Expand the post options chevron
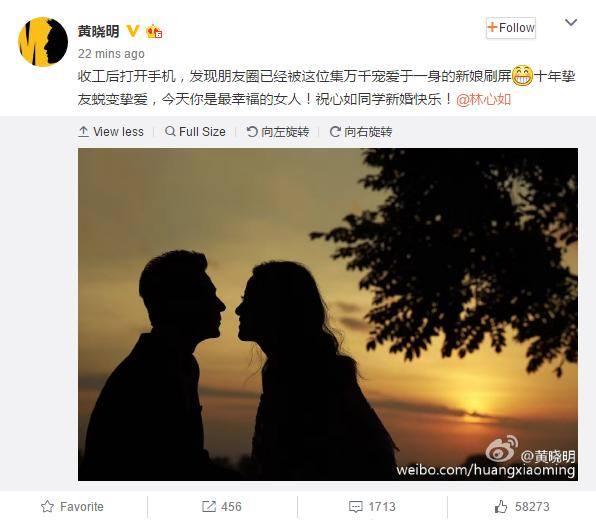 pos(571,23)
